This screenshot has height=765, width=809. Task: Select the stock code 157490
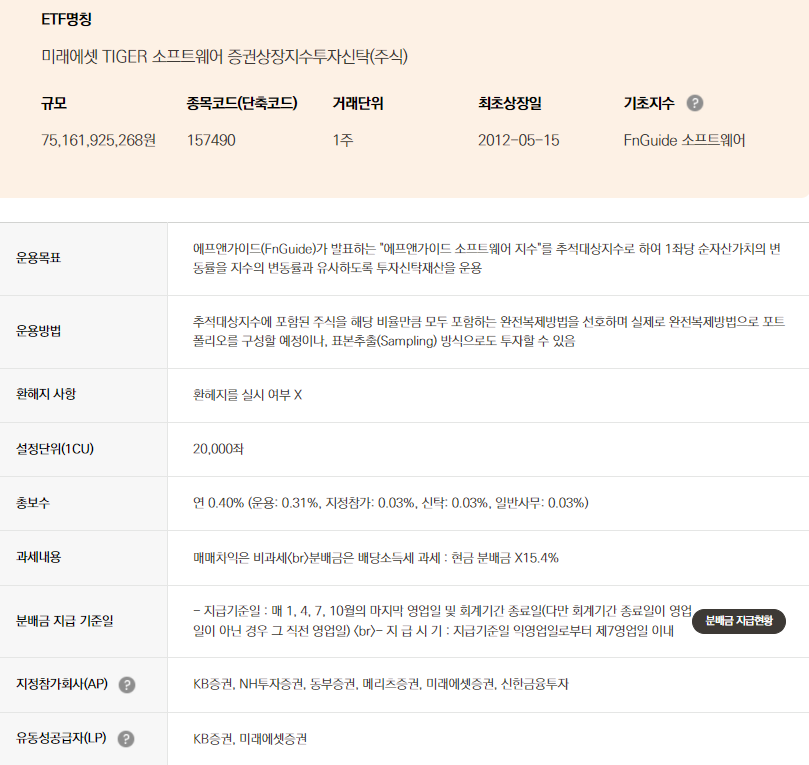pos(211,140)
